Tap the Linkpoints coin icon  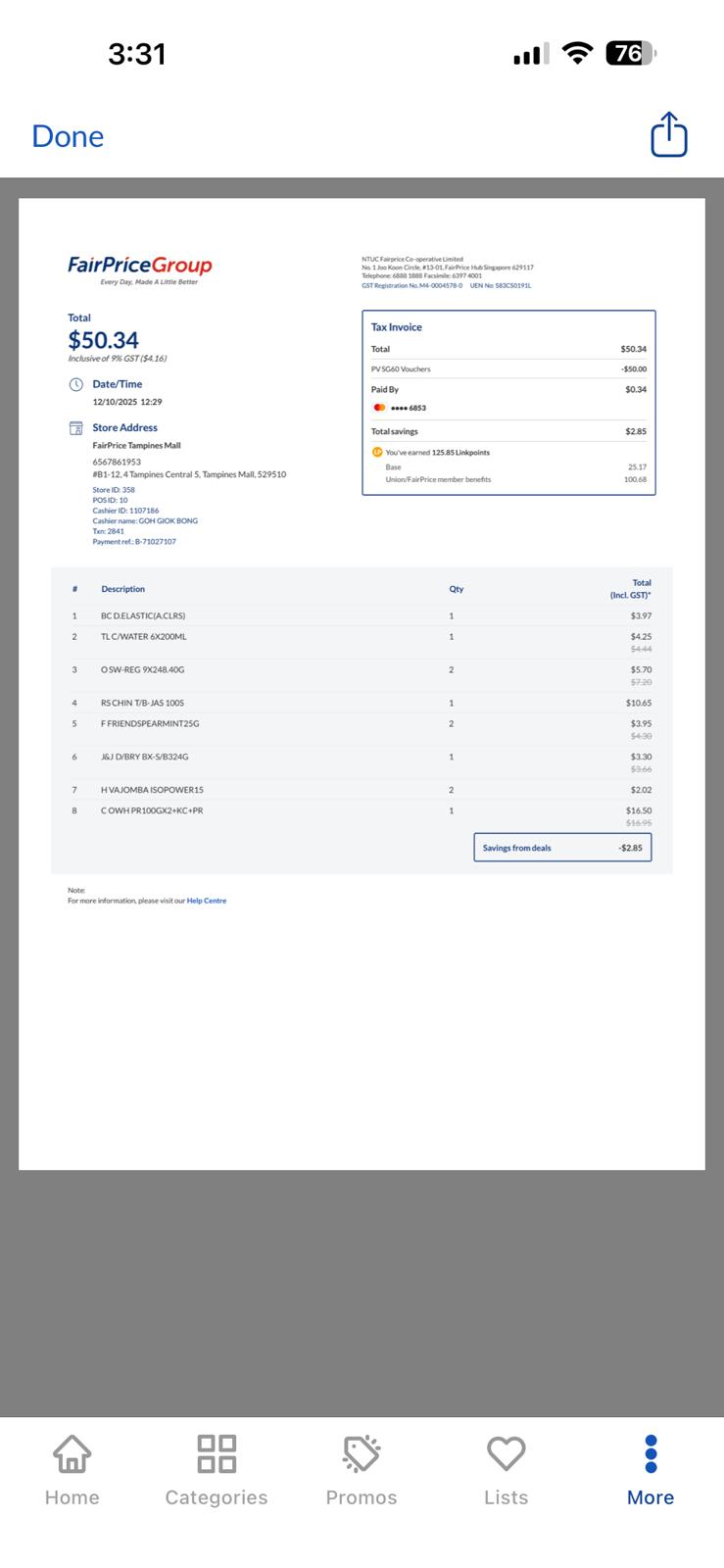[377, 452]
